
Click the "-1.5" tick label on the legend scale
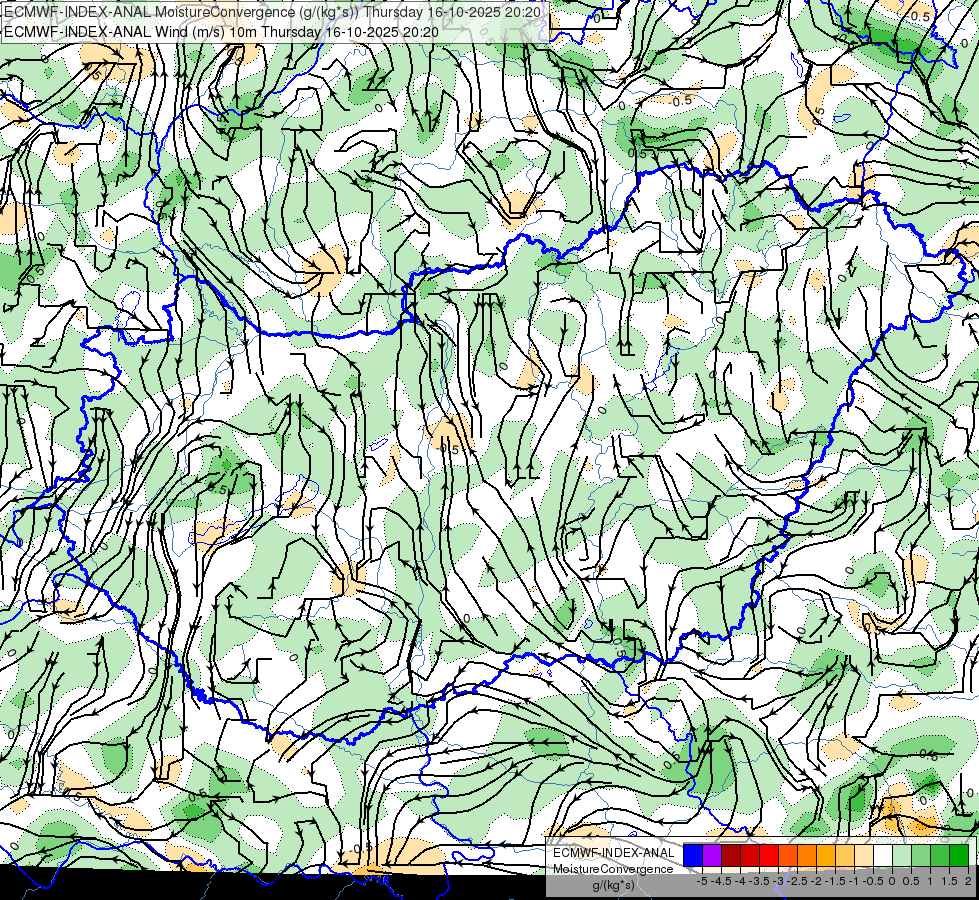[835, 881]
